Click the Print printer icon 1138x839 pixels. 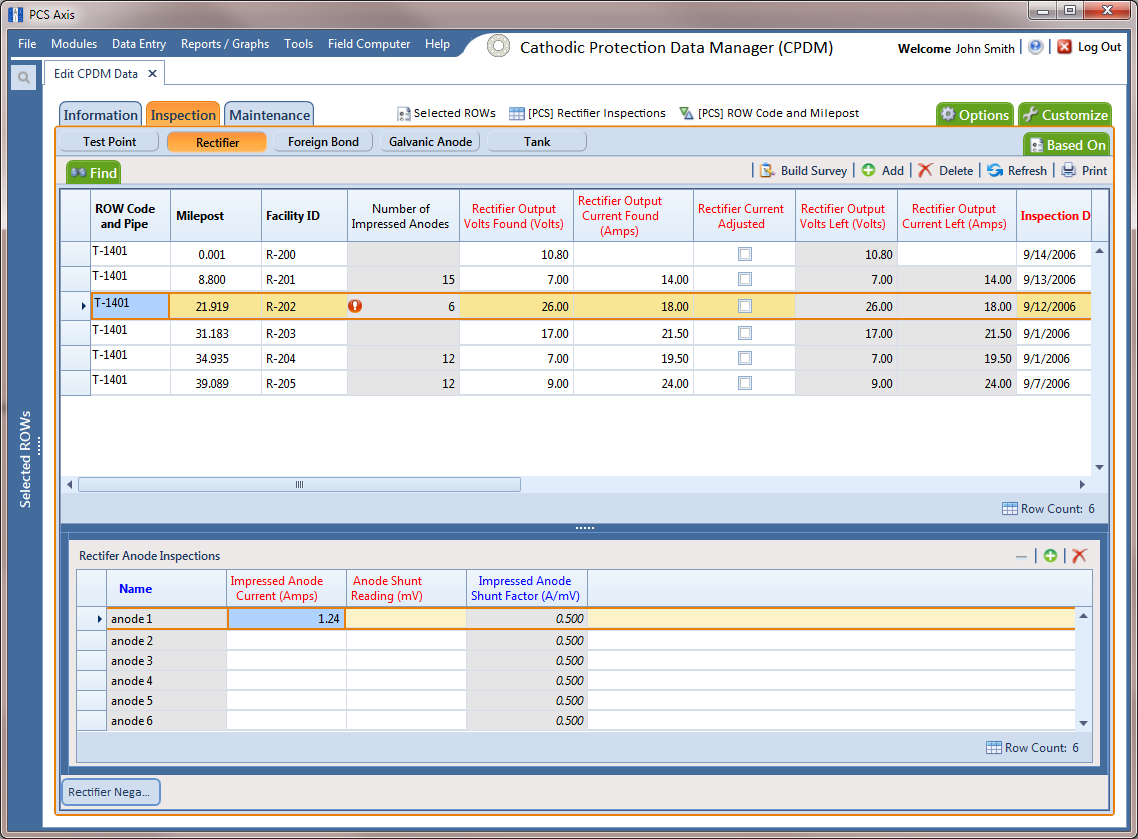1068,170
